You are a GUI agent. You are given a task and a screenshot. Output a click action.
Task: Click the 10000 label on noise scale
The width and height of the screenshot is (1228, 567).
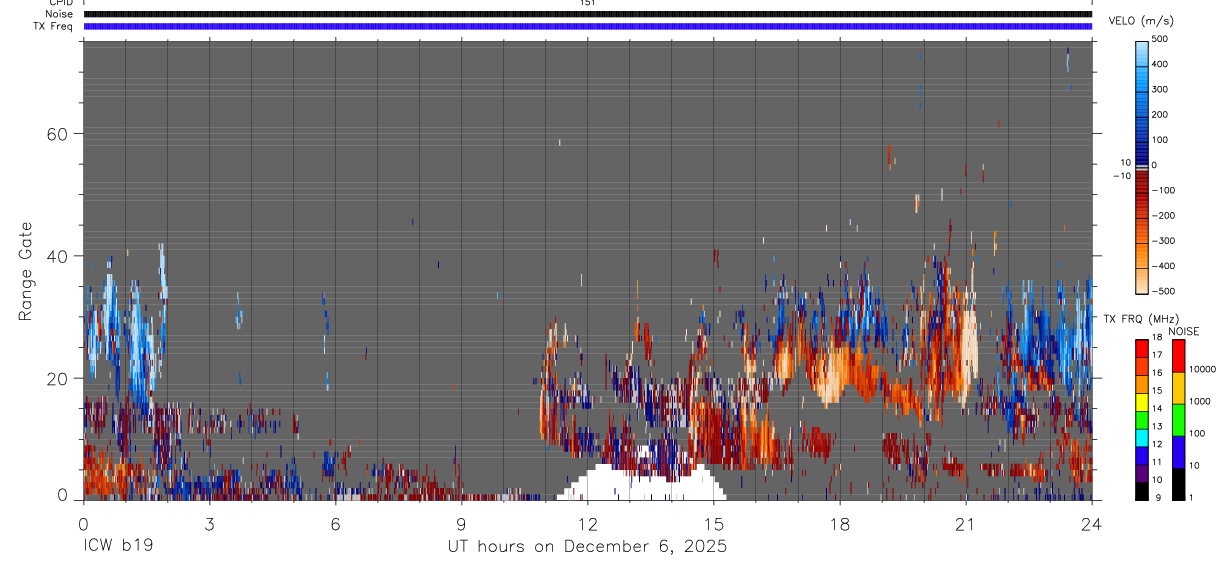coord(1202,370)
